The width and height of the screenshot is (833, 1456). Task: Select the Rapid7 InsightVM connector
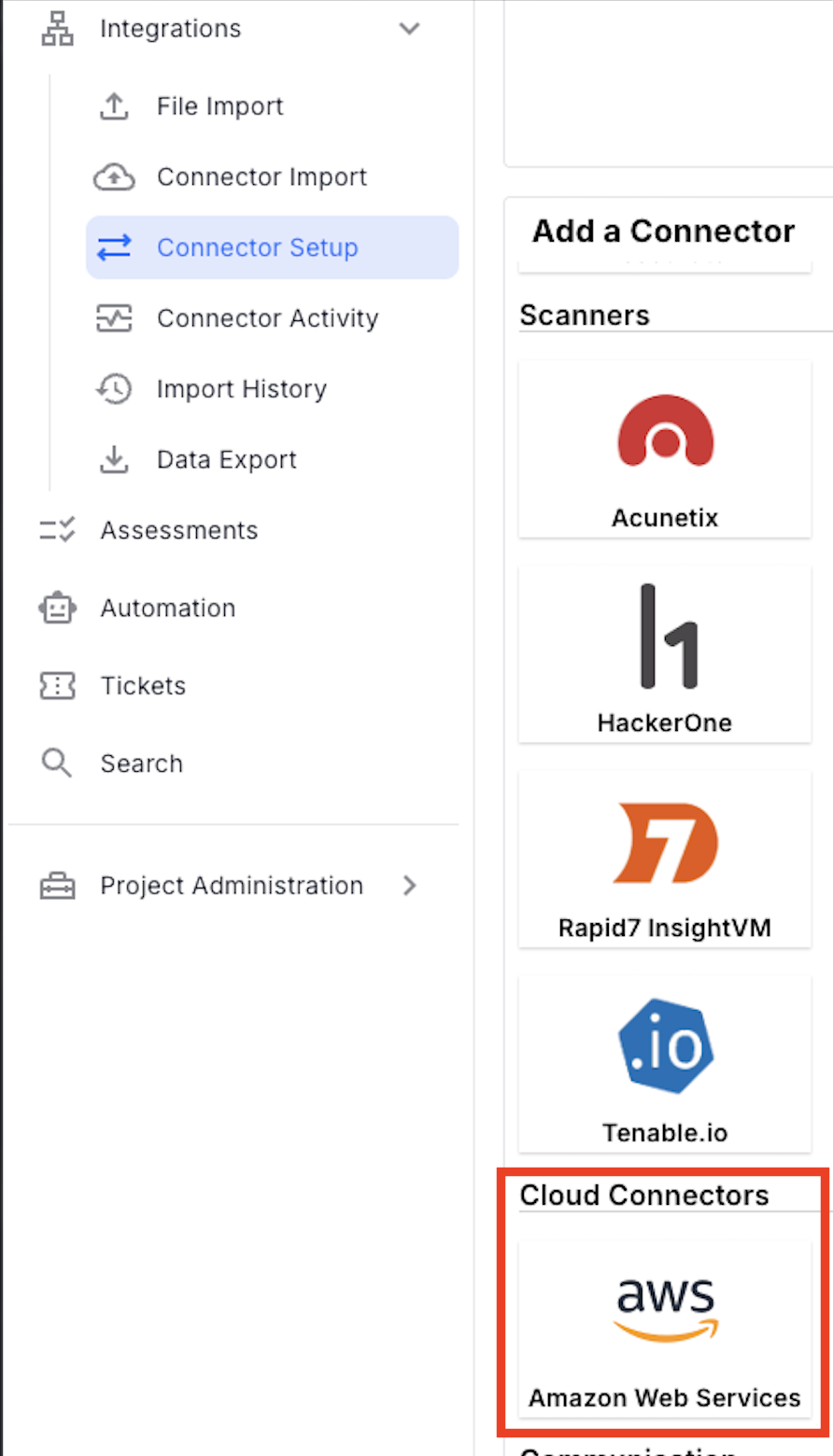[665, 860]
